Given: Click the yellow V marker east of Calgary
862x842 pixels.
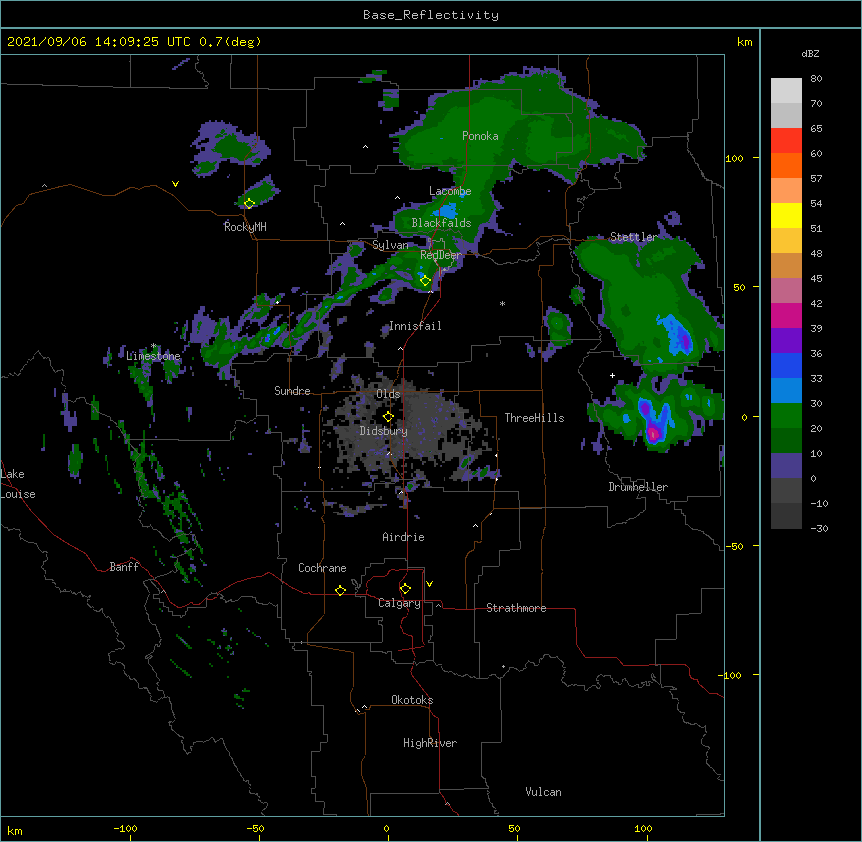Looking at the screenshot, I should [429, 584].
